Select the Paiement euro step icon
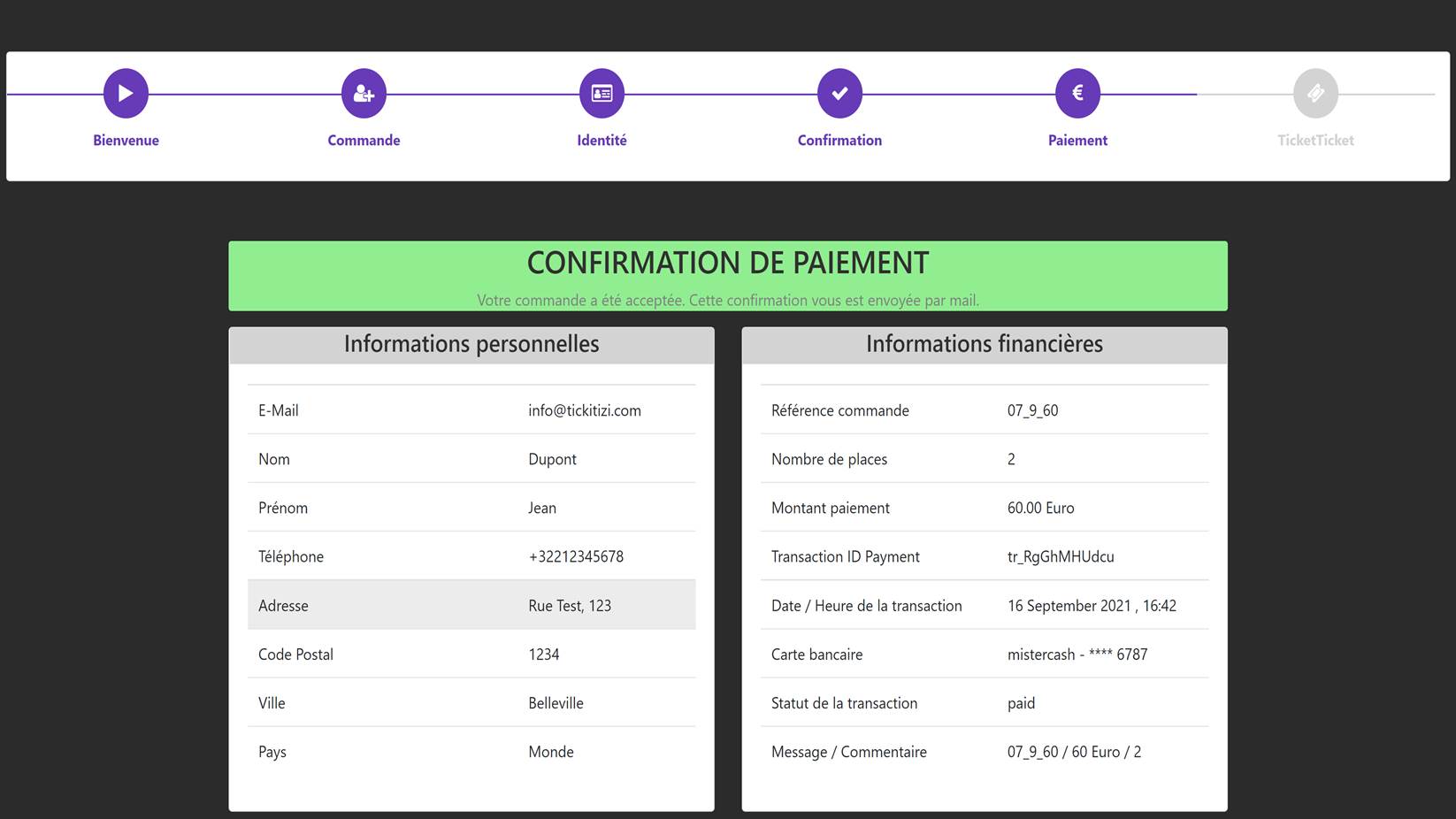The width and height of the screenshot is (1456, 819). (1077, 93)
